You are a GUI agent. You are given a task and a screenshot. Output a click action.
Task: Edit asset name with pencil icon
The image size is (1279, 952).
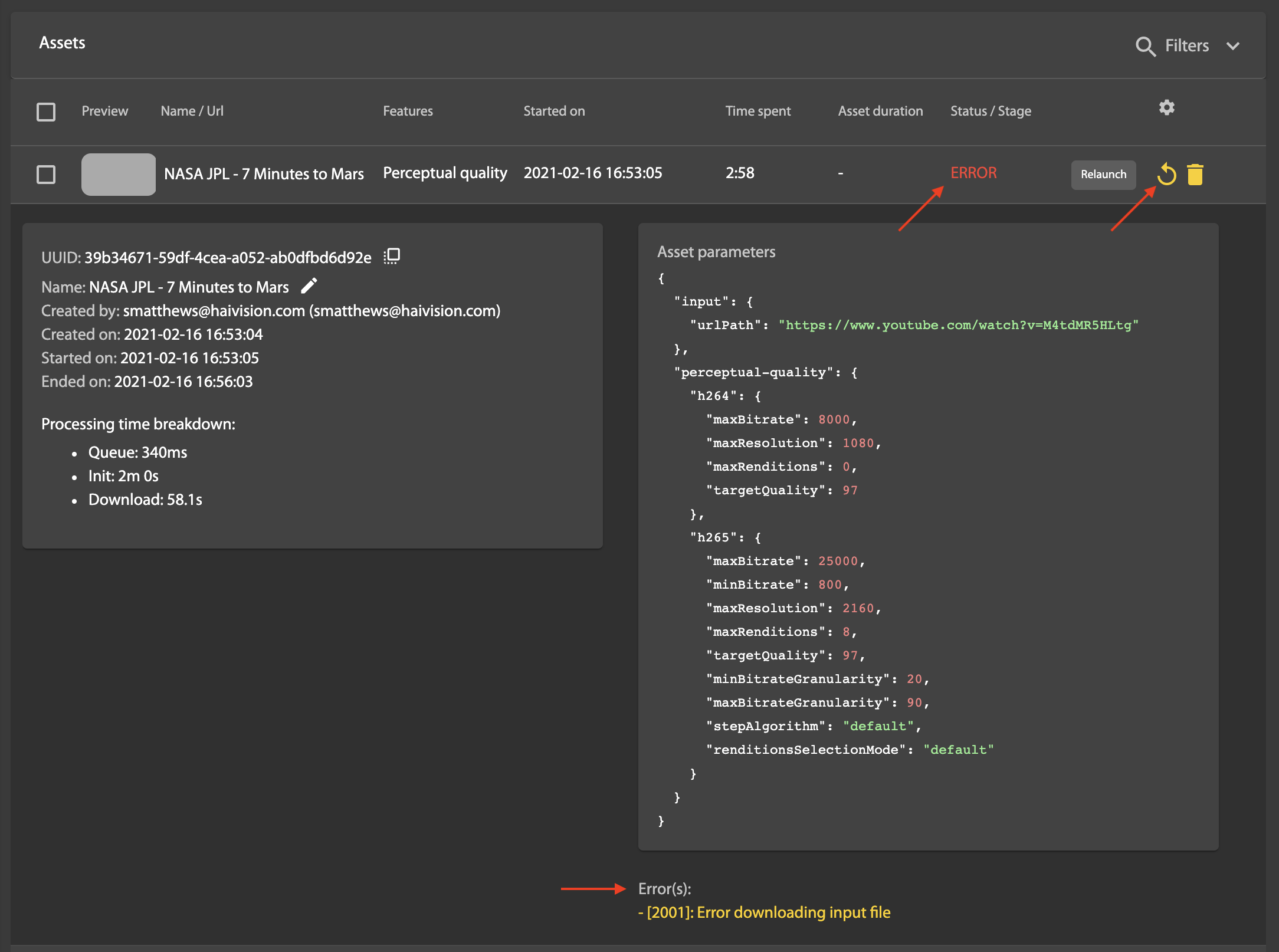click(x=309, y=286)
